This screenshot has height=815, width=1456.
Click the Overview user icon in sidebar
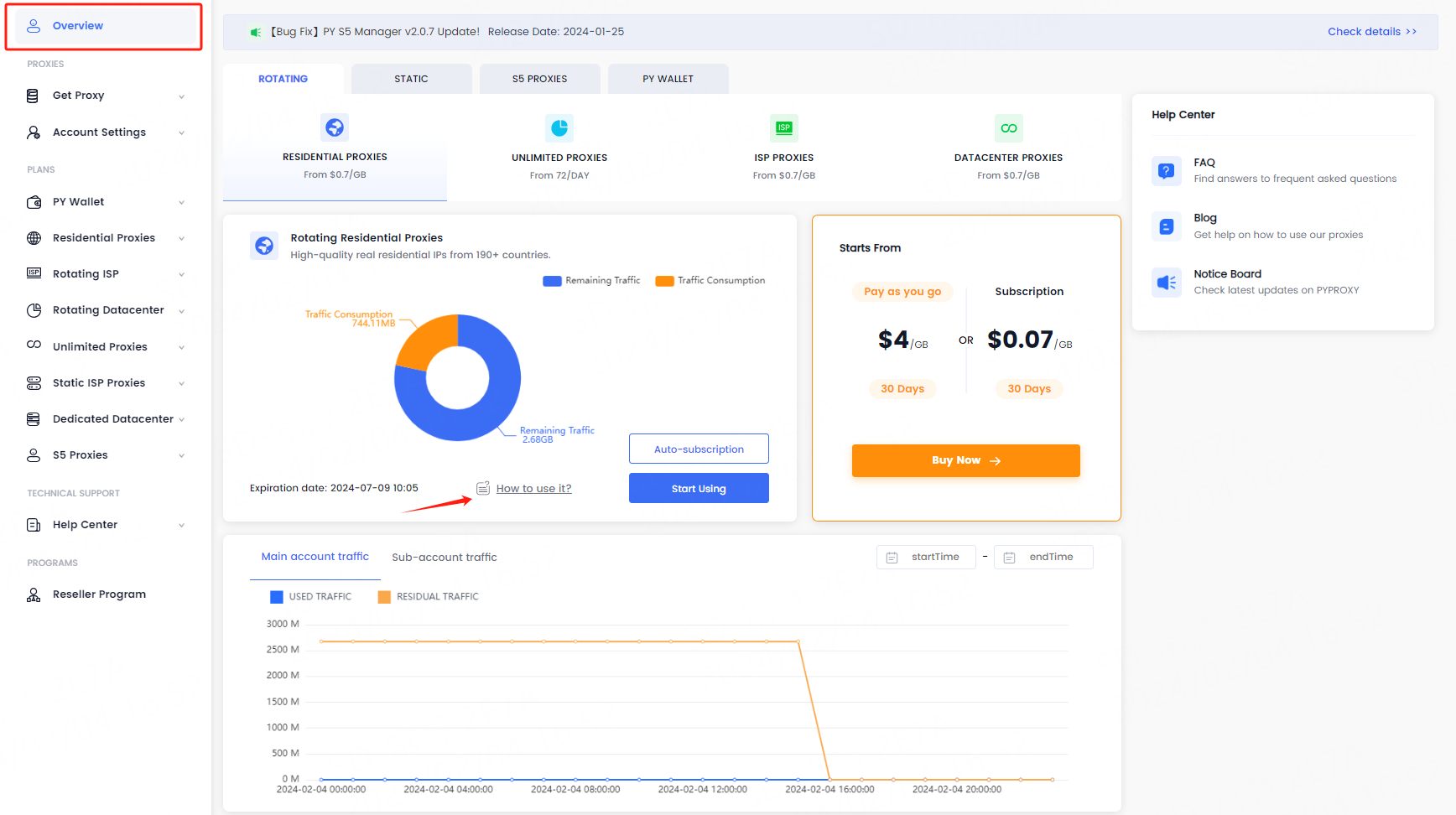pyautogui.click(x=34, y=26)
